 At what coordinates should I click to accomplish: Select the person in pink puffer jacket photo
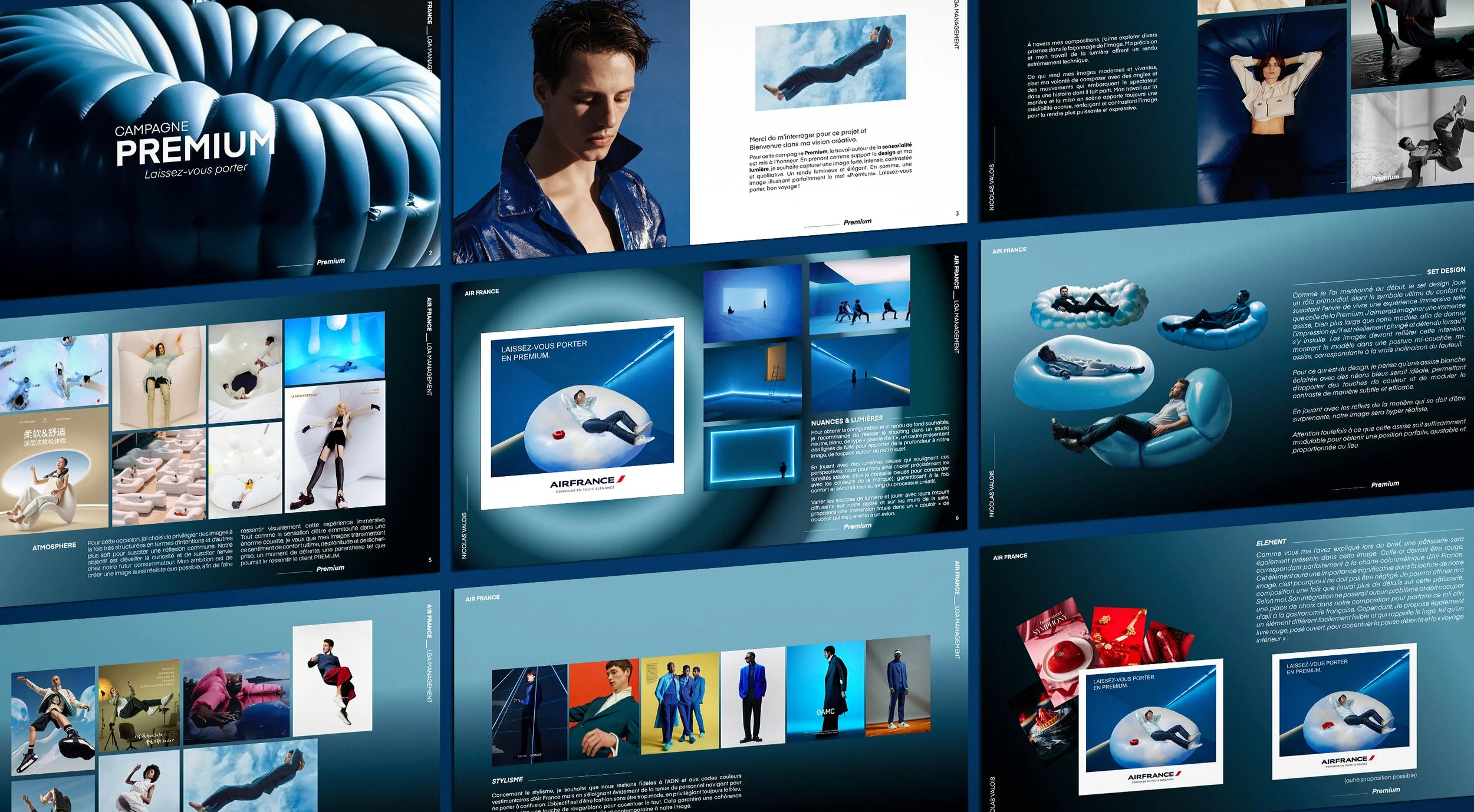(x=237, y=698)
